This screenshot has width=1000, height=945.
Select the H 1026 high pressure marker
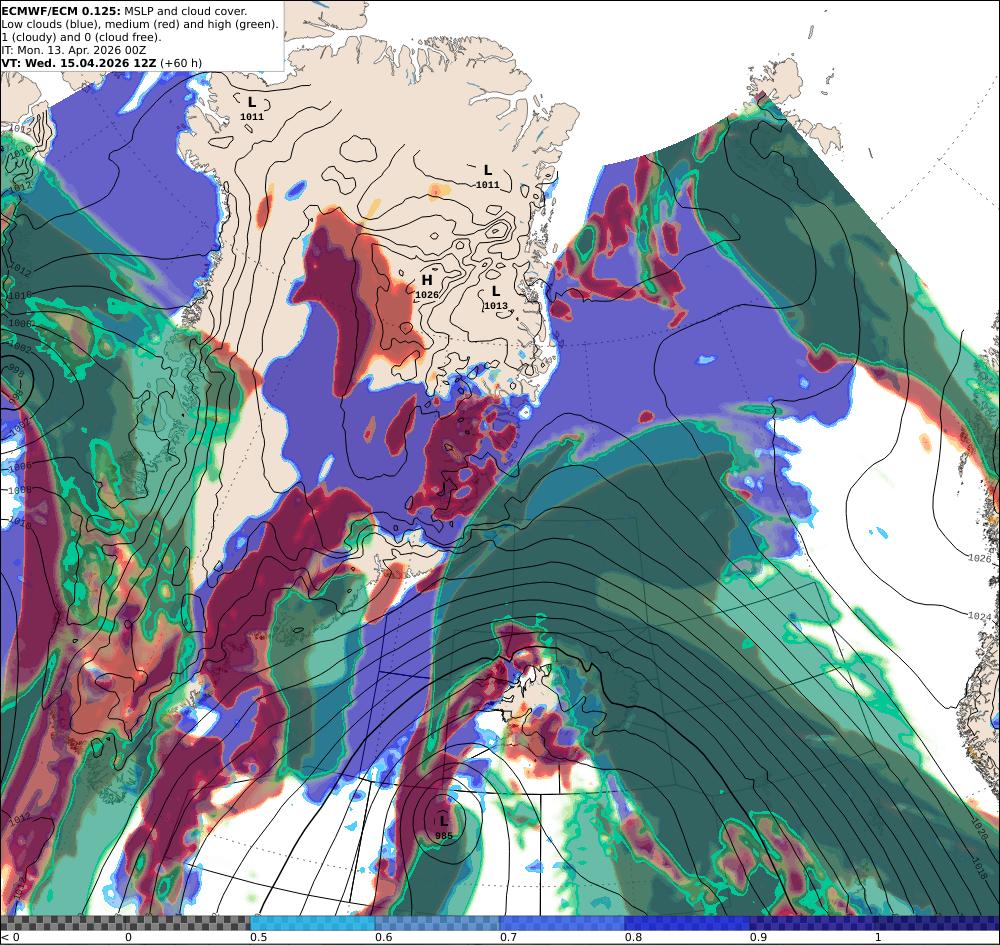tap(427, 286)
